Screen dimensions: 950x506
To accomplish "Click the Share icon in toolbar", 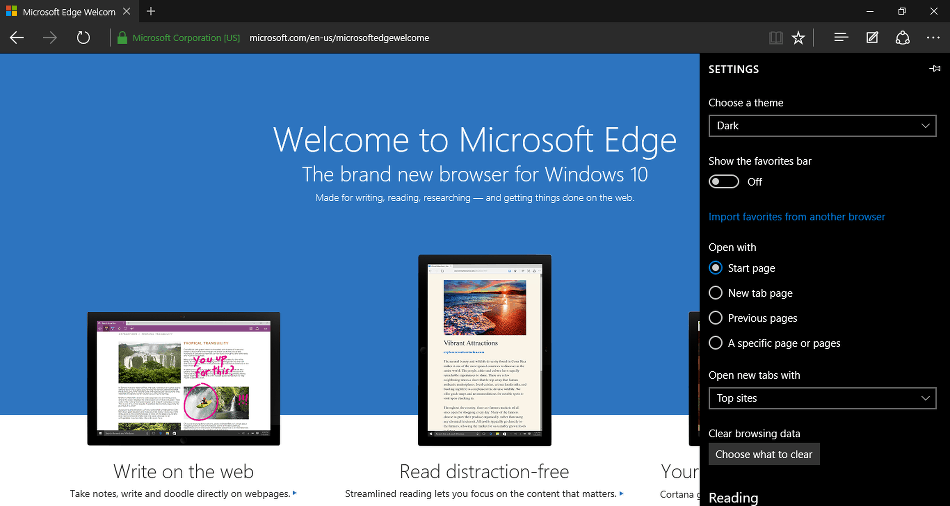I will coord(902,38).
